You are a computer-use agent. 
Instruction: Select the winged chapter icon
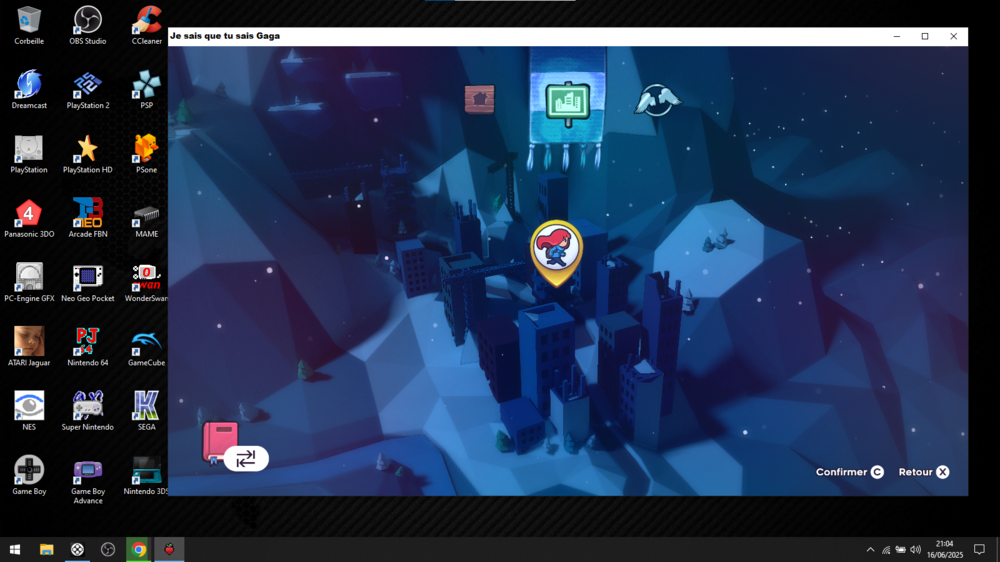tap(656, 99)
